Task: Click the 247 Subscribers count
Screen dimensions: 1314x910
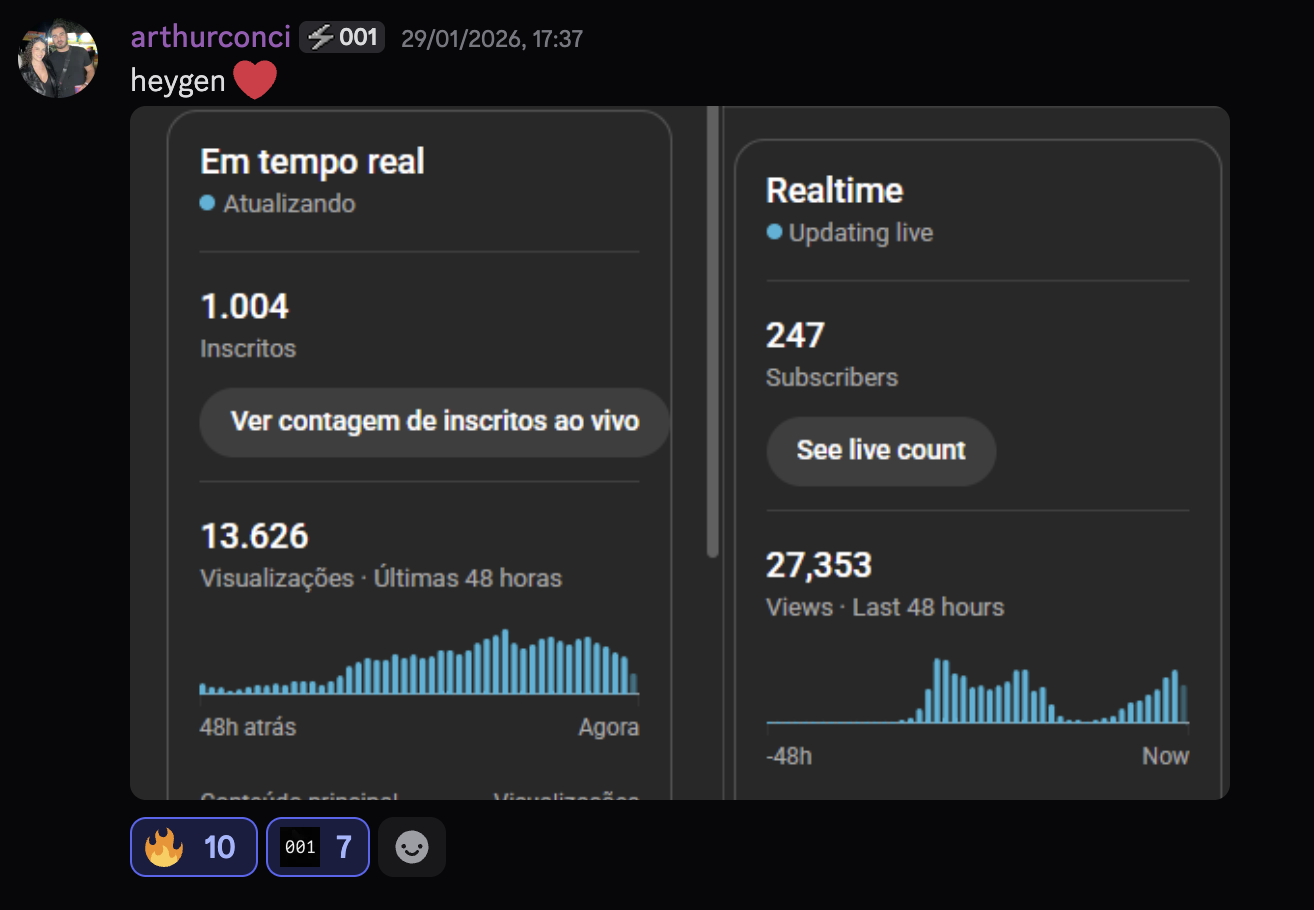Action: click(x=795, y=336)
